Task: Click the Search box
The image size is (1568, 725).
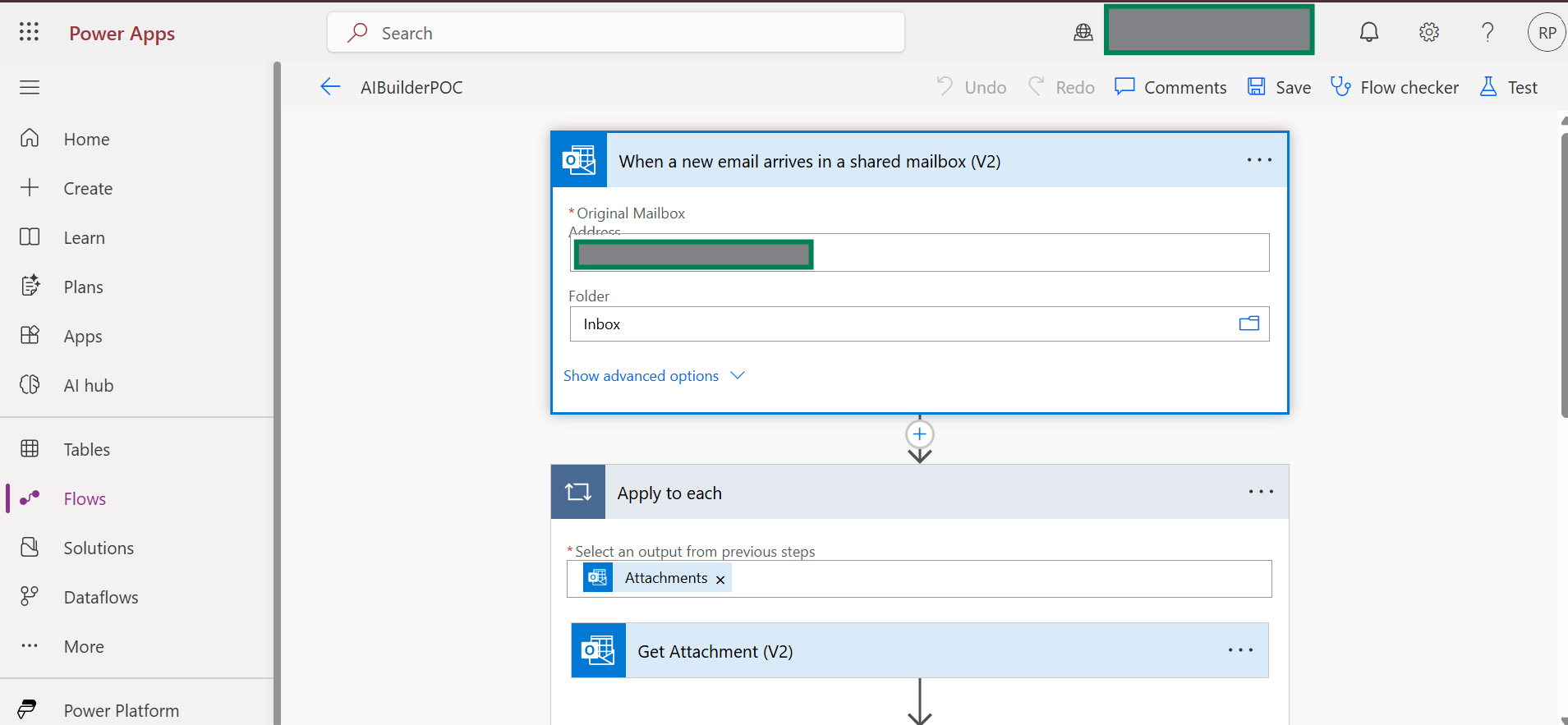Action: click(x=616, y=33)
